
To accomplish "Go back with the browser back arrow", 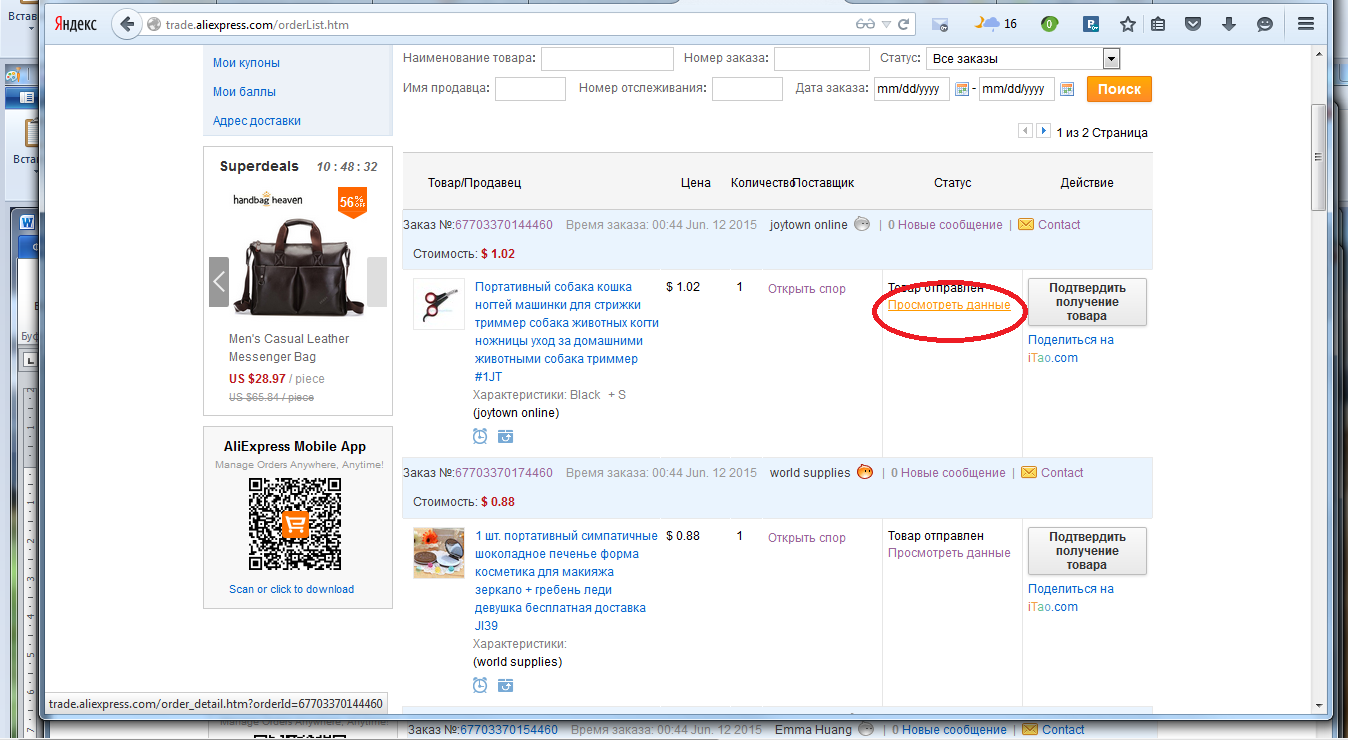I will tap(126, 24).
